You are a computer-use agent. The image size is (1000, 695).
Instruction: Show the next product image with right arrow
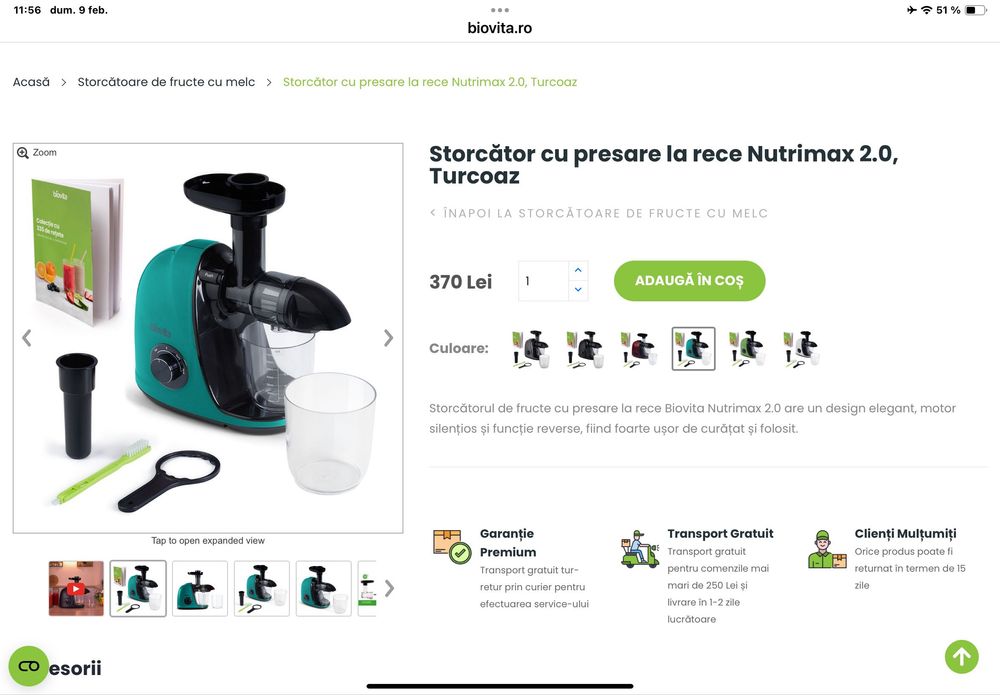pos(388,338)
